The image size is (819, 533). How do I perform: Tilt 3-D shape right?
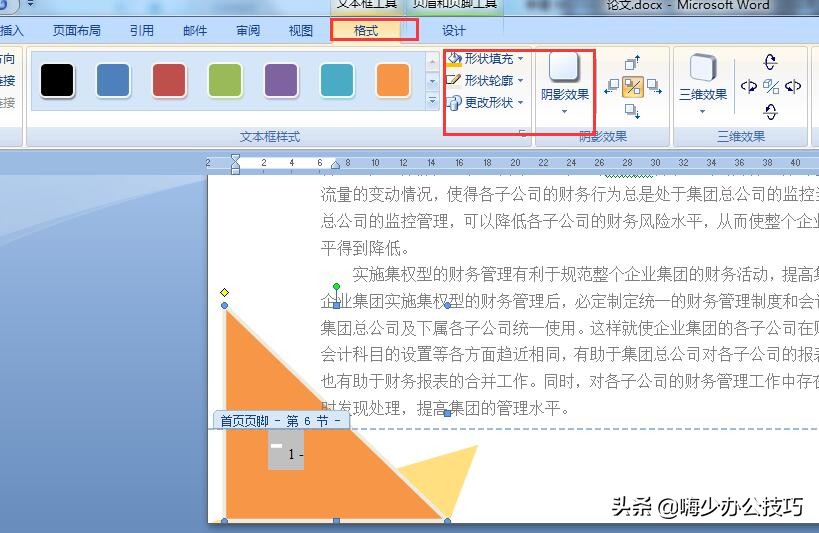(793, 86)
